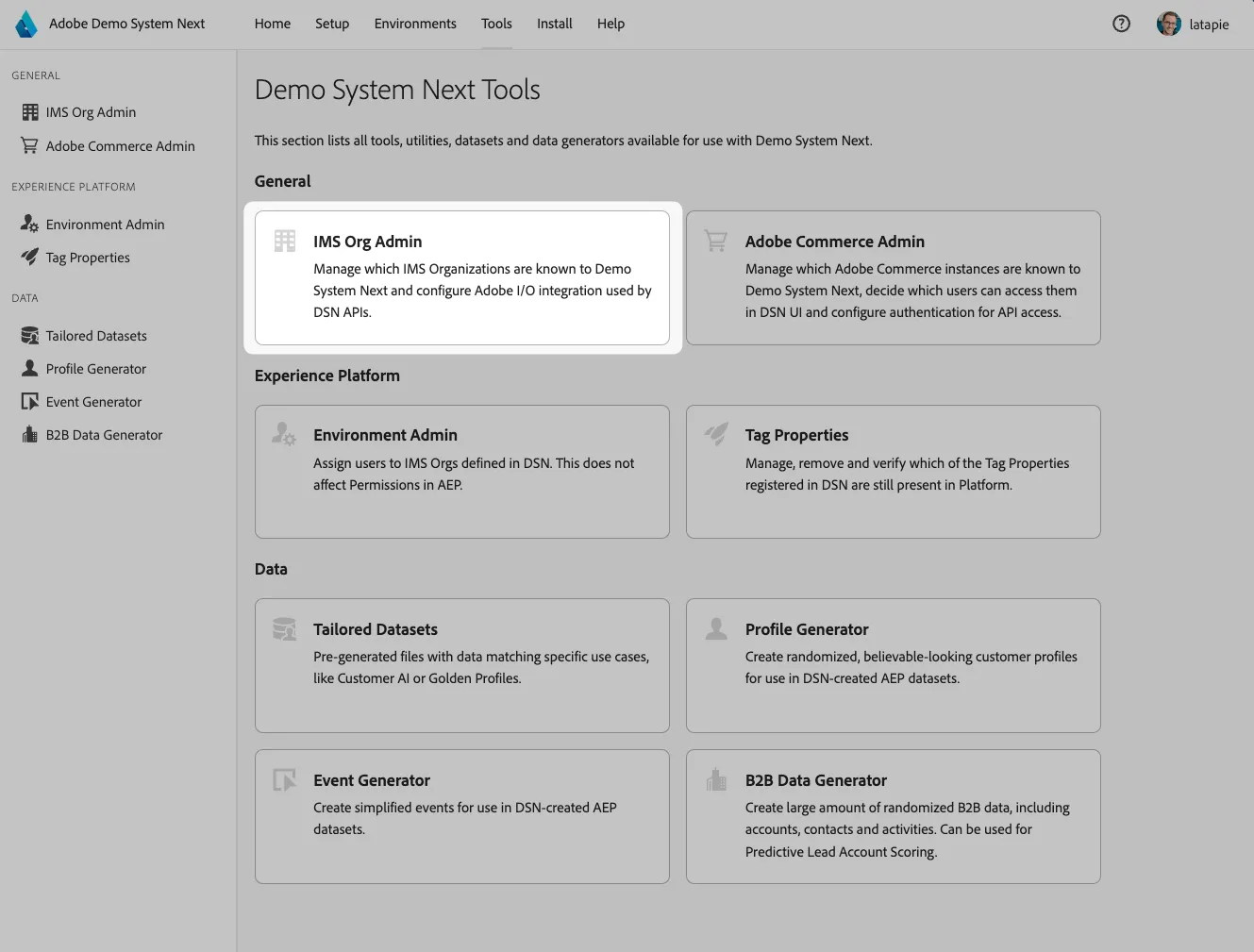Viewport: 1254px width, 952px height.
Task: Open the Home menu item
Action: point(273,24)
